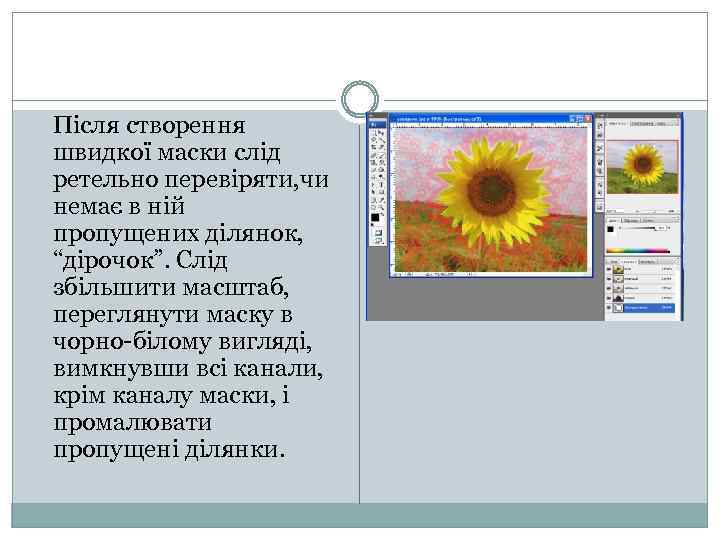Select the Eraser tool

373,170
